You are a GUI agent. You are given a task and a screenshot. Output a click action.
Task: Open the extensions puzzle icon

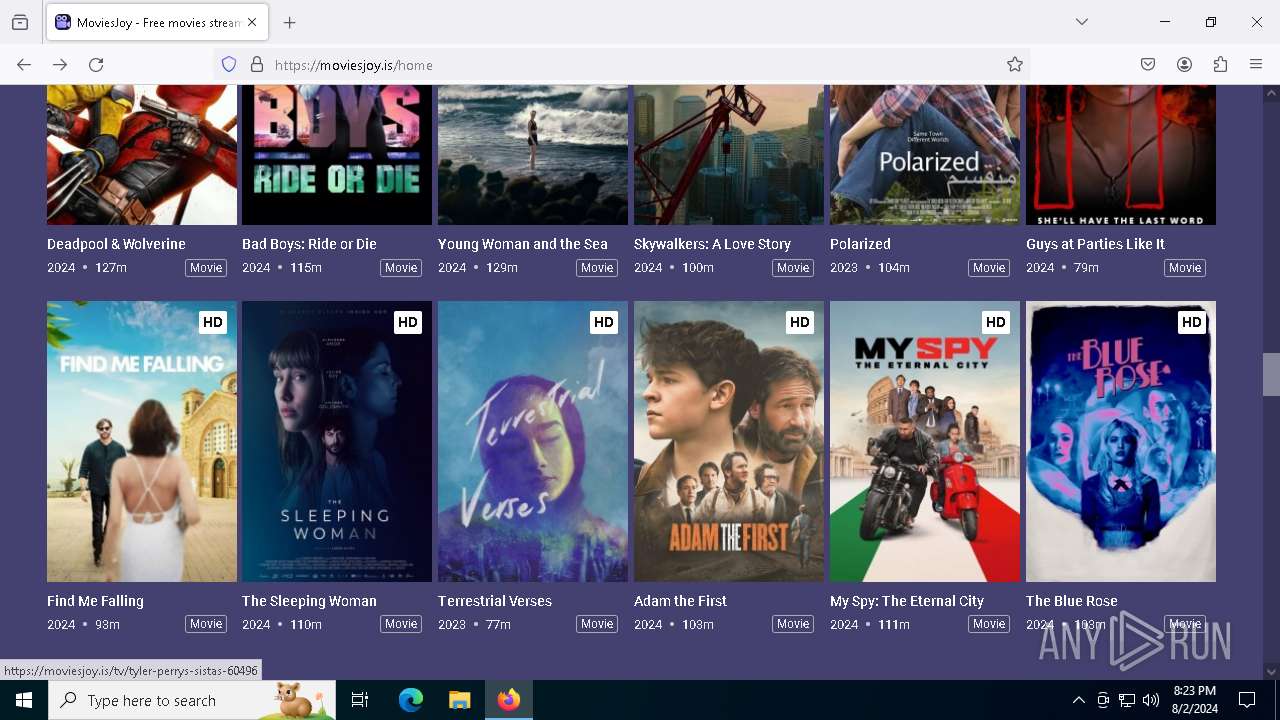pyautogui.click(x=1220, y=65)
